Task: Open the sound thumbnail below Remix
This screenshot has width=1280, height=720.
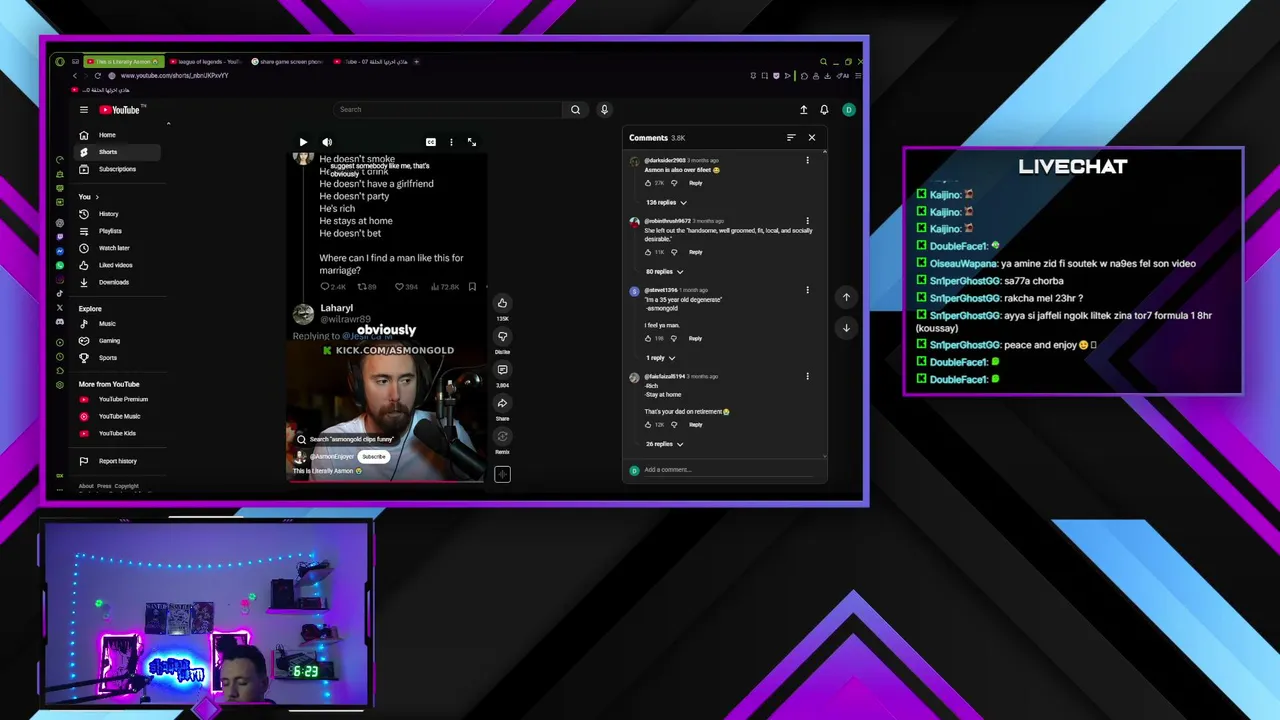Action: click(502, 474)
